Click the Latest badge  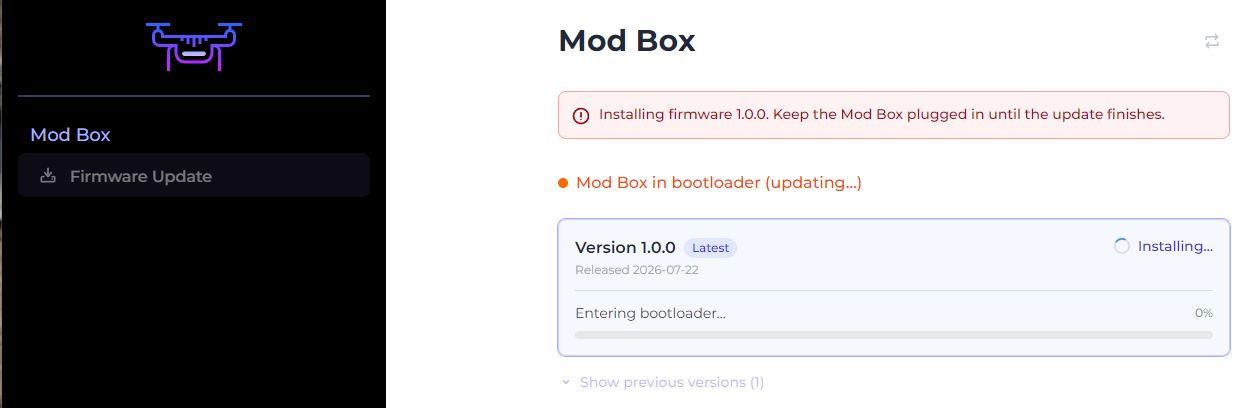click(x=710, y=248)
